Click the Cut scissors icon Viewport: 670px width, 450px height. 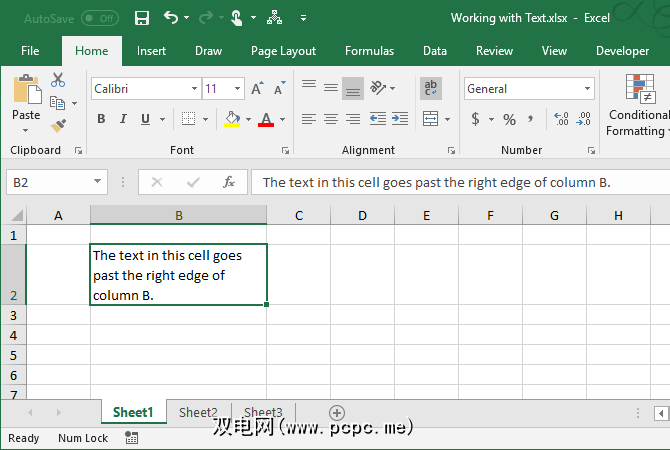click(58, 80)
